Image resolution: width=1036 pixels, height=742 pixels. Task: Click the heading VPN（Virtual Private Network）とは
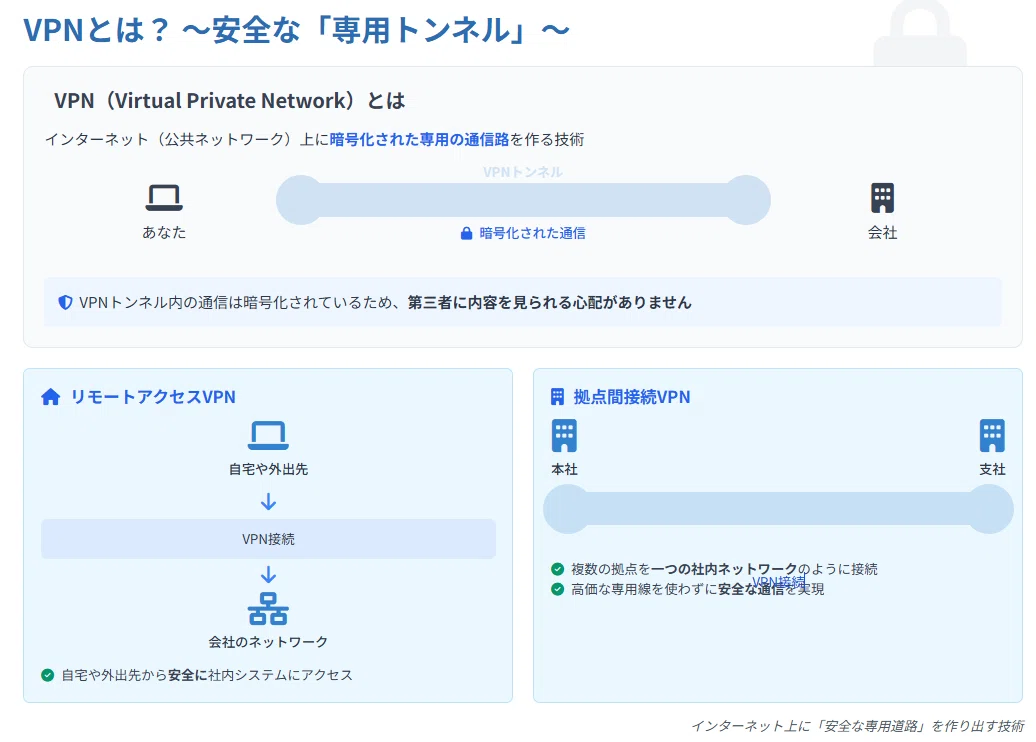229,100
